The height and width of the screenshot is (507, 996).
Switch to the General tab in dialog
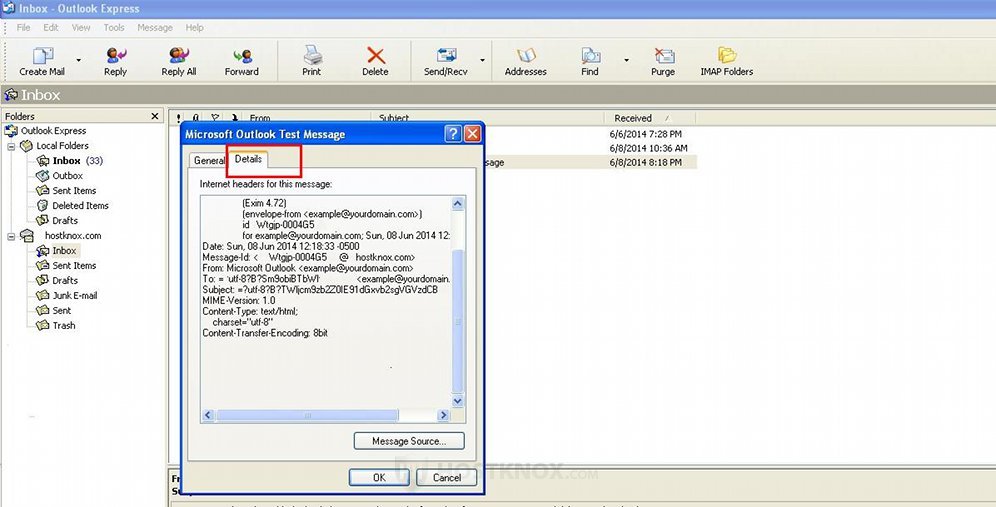(209, 161)
